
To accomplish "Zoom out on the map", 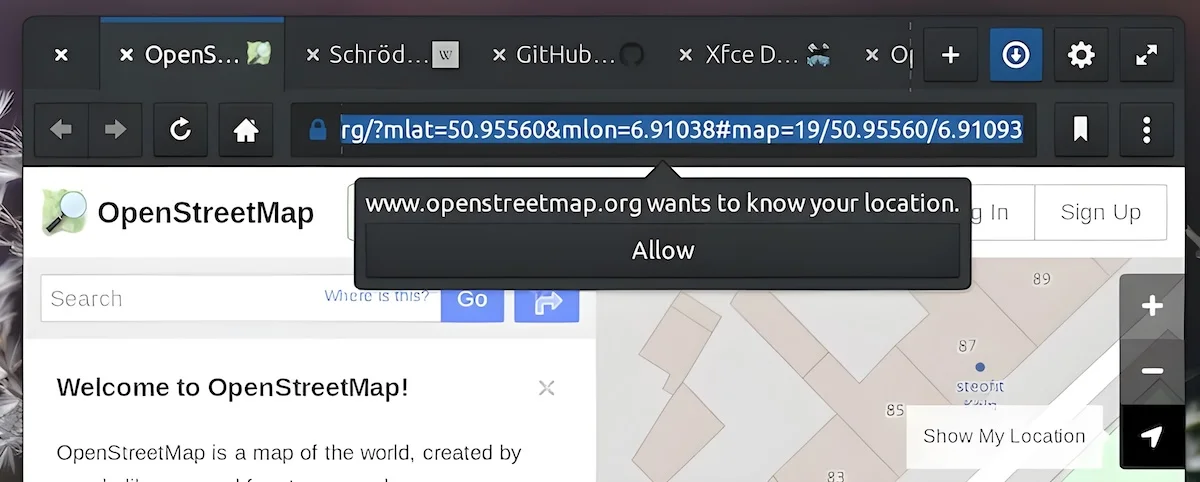I will (1152, 371).
